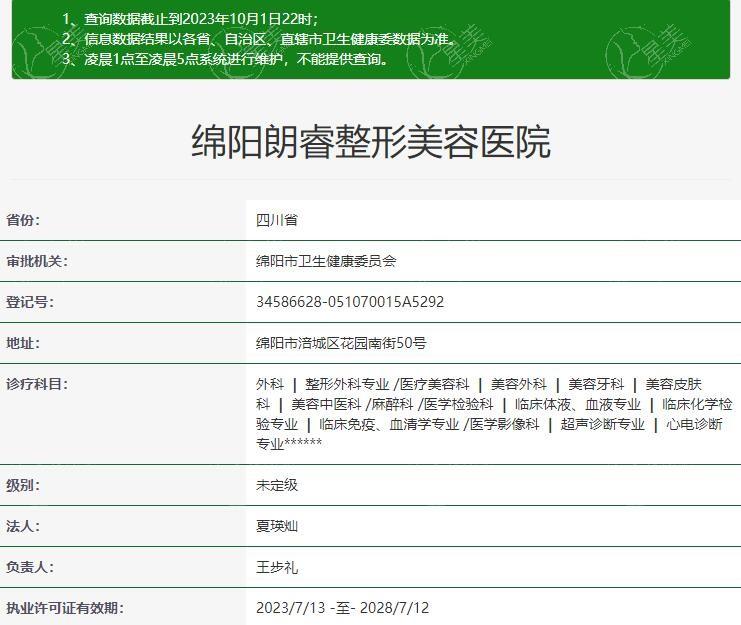Click the person in charge 王步礼
741x625 pixels.
point(277,567)
